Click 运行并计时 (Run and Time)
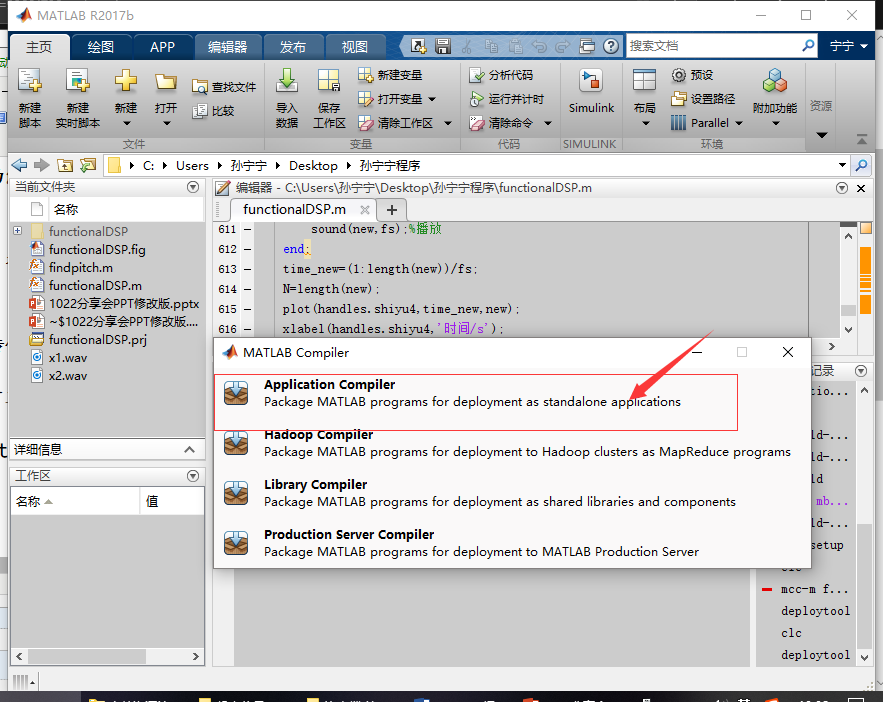 tap(507, 99)
